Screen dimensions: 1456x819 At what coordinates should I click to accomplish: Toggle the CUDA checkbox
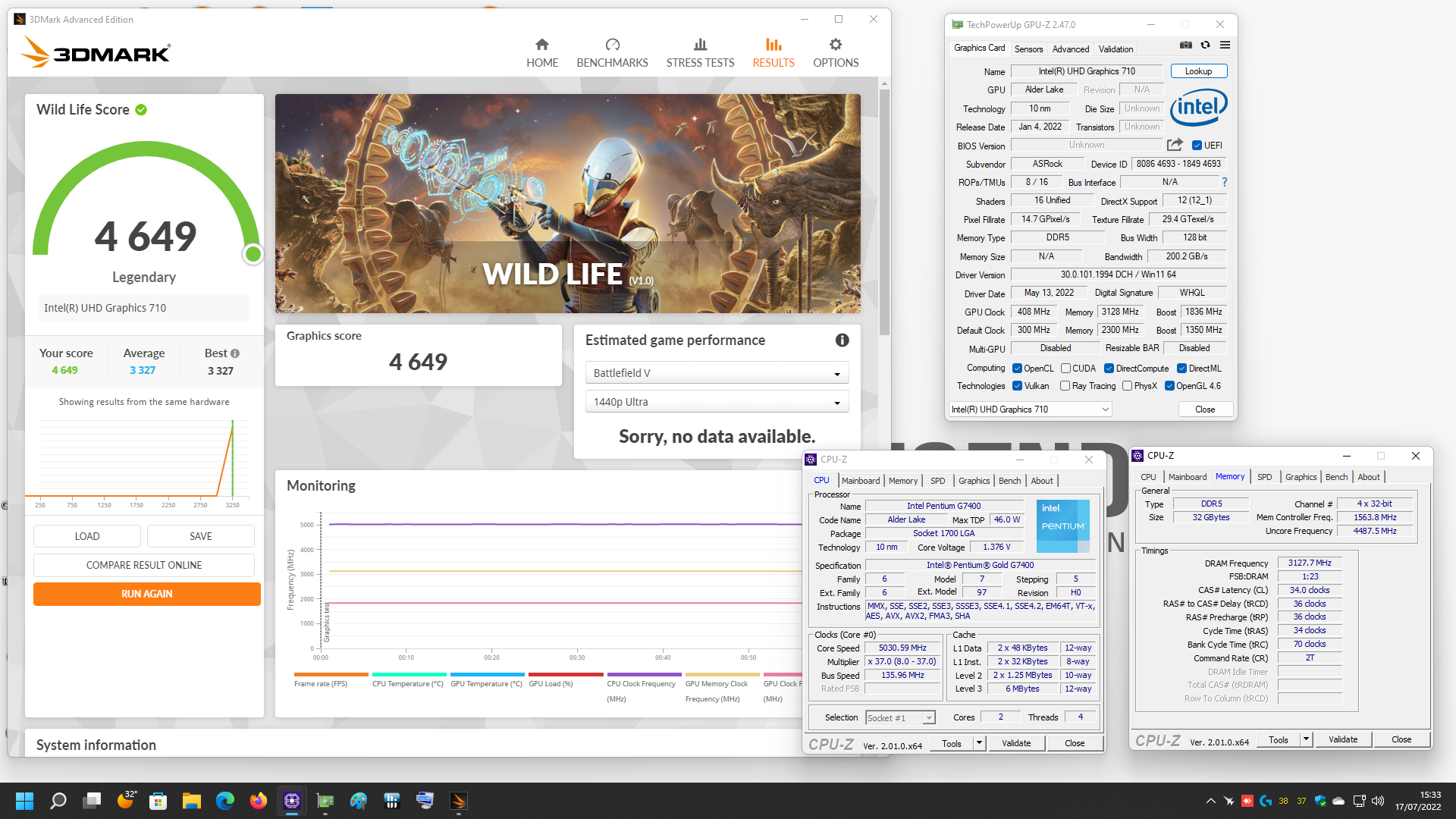[1065, 369]
